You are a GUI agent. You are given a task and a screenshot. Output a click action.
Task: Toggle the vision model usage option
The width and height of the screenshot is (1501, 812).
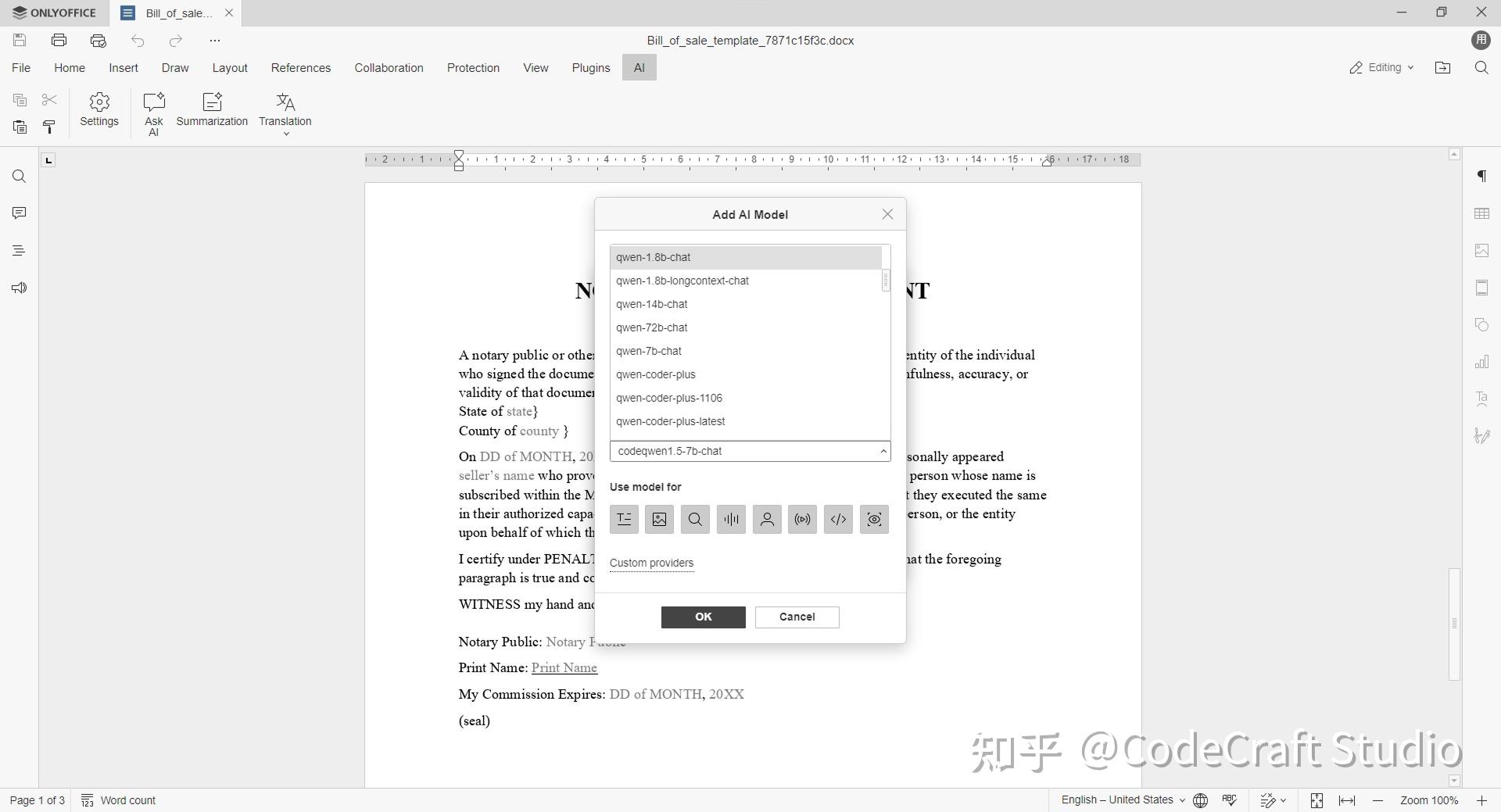coord(874,519)
